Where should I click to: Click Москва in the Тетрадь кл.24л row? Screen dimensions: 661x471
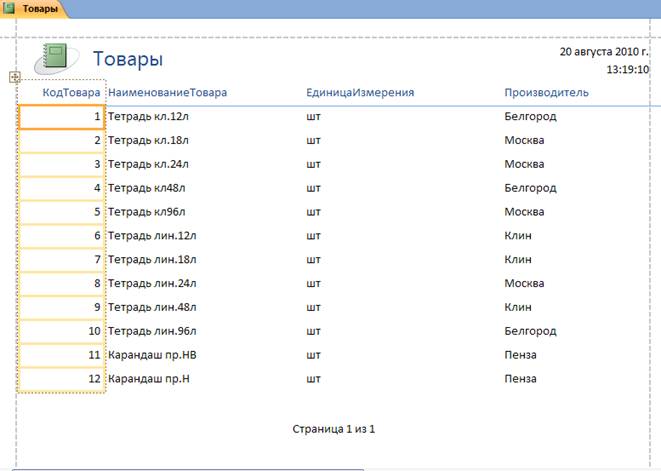tap(524, 164)
